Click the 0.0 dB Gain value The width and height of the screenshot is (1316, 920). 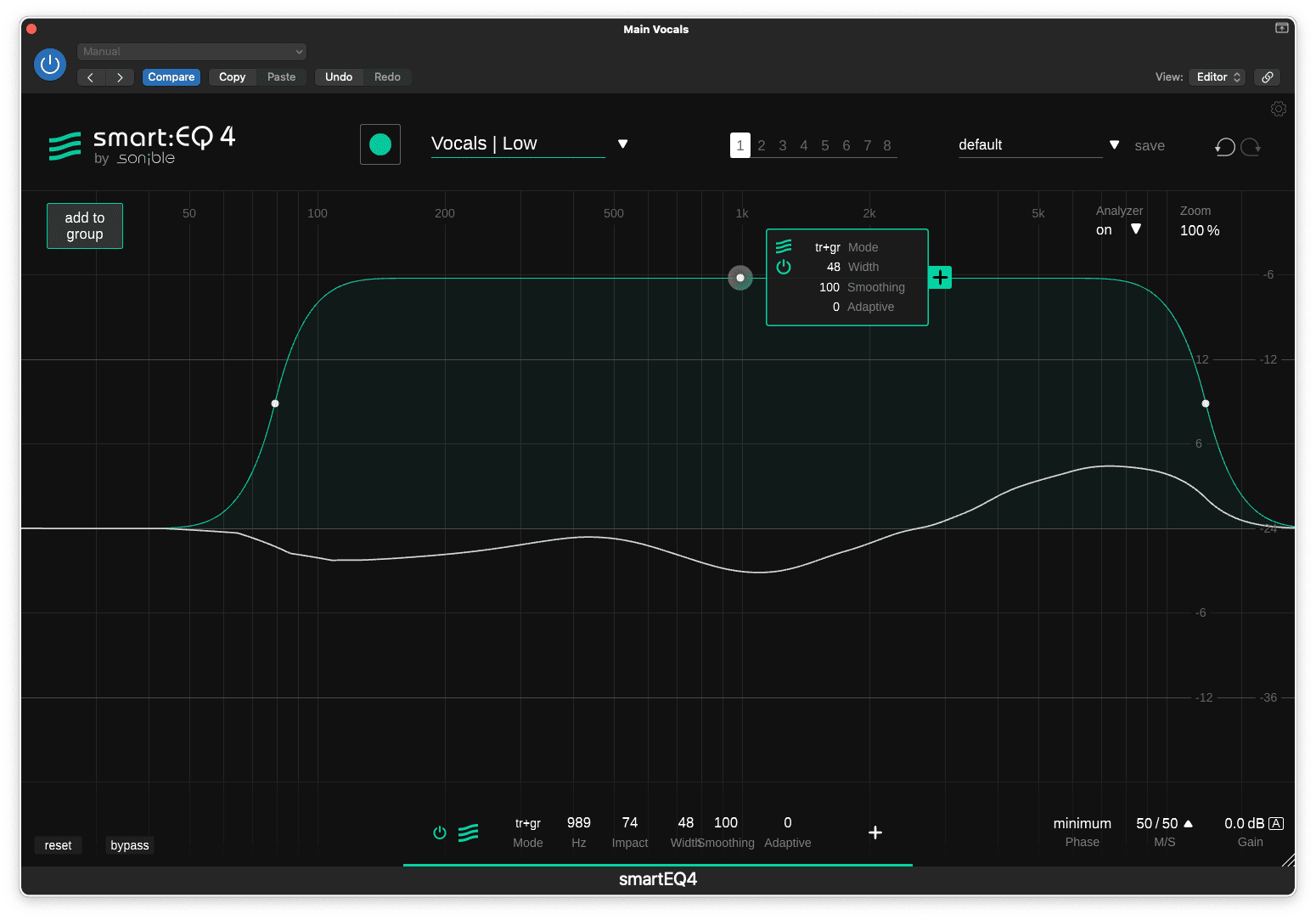point(1244,823)
